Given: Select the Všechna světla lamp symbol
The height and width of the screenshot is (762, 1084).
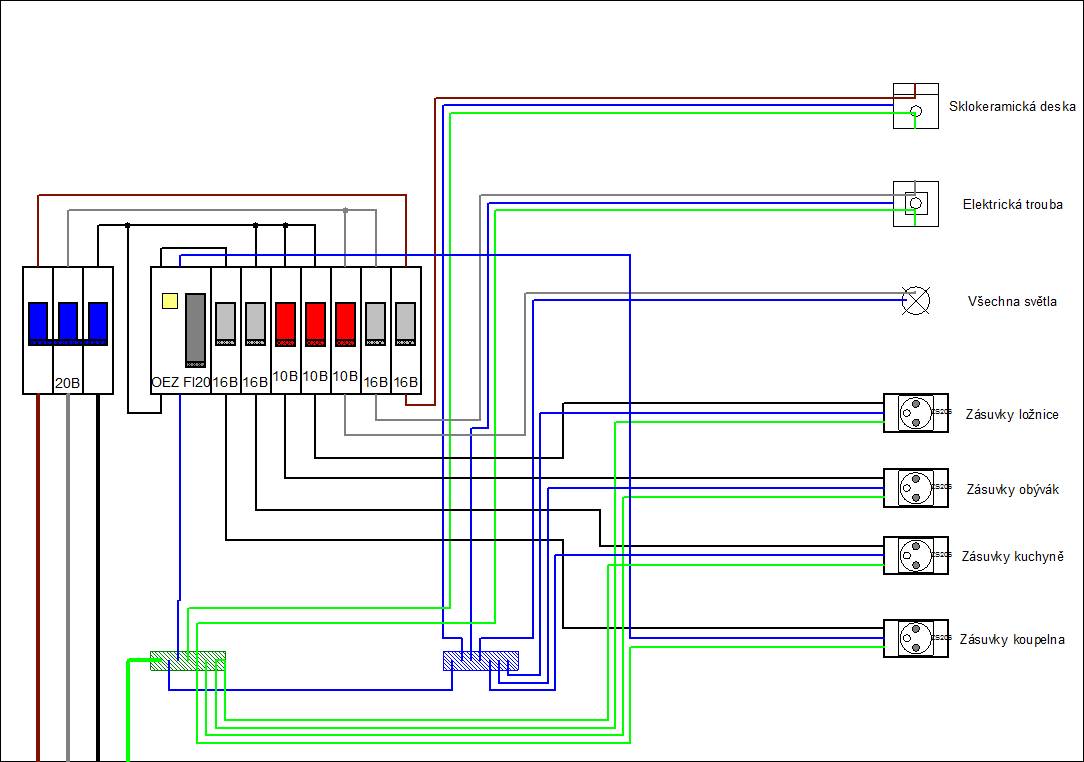Looking at the screenshot, I should [x=916, y=301].
